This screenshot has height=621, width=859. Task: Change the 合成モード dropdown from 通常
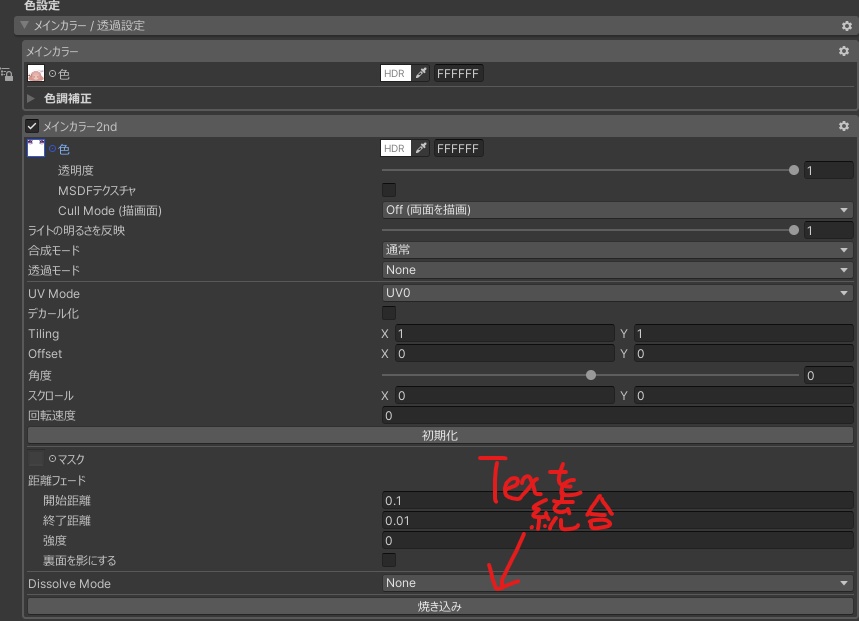click(x=615, y=249)
